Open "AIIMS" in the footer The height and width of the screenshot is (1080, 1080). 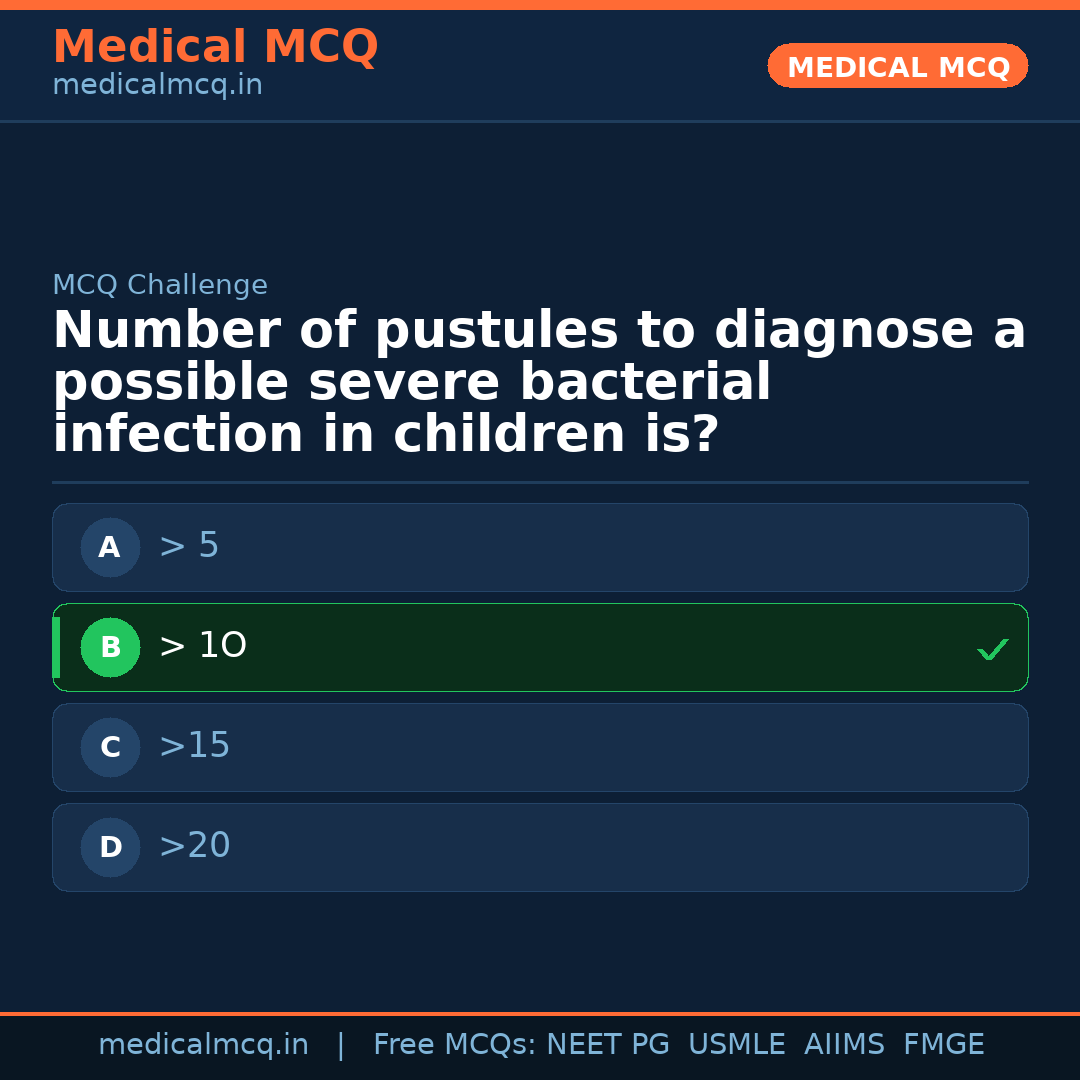pyautogui.click(x=844, y=1045)
